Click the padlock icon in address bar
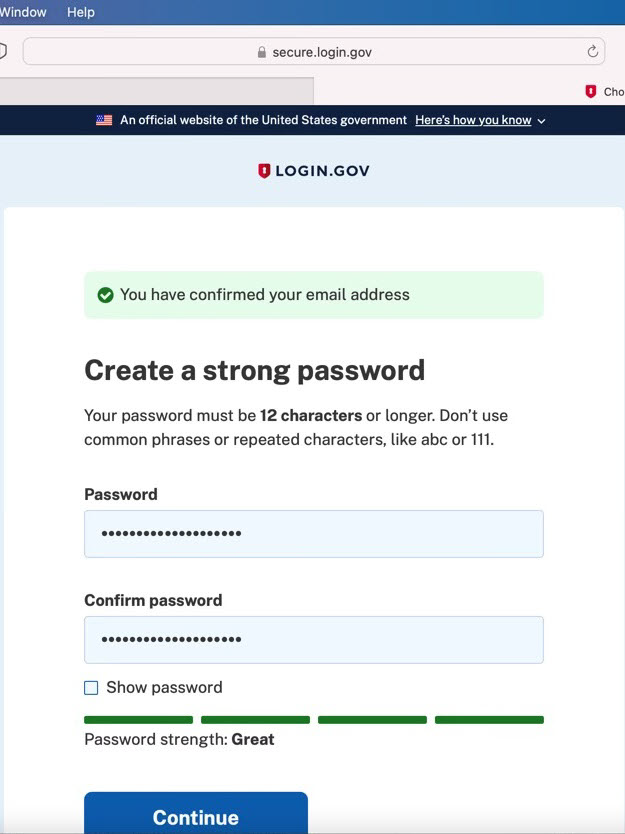This screenshot has height=834, width=625. 262,52
